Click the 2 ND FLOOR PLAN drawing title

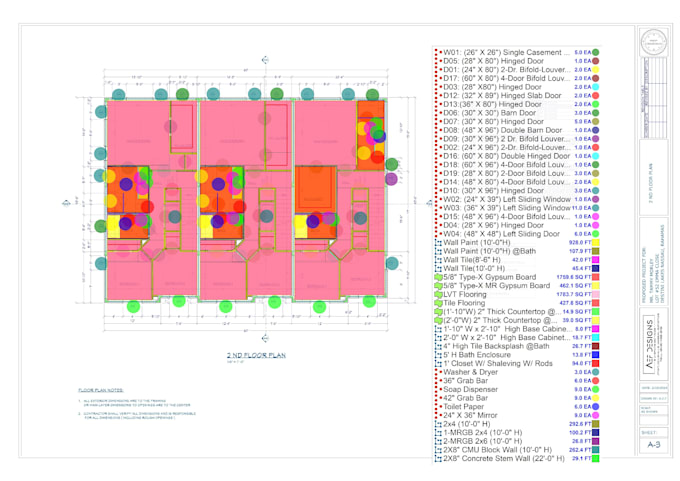coord(256,355)
